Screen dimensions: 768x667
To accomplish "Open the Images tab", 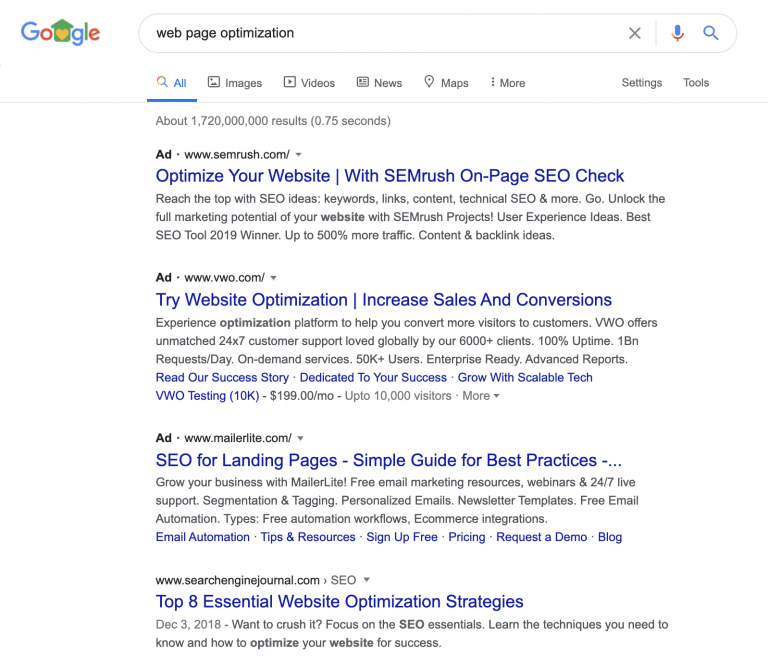I will click(x=235, y=83).
